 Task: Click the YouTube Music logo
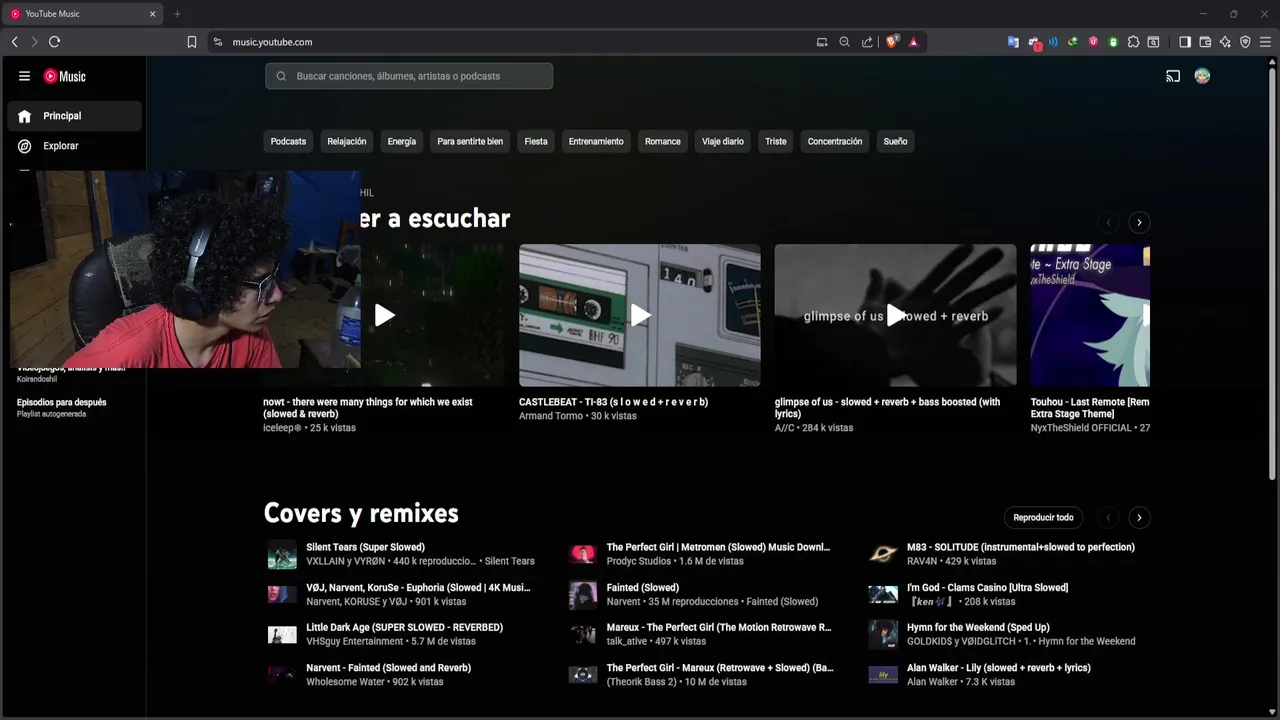(x=65, y=76)
